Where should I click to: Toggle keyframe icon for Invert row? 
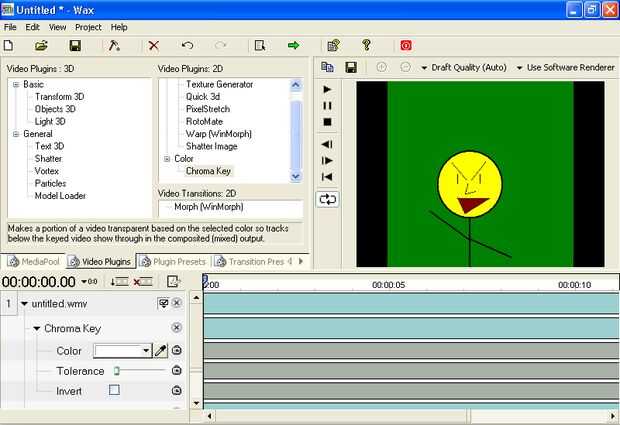[177, 391]
